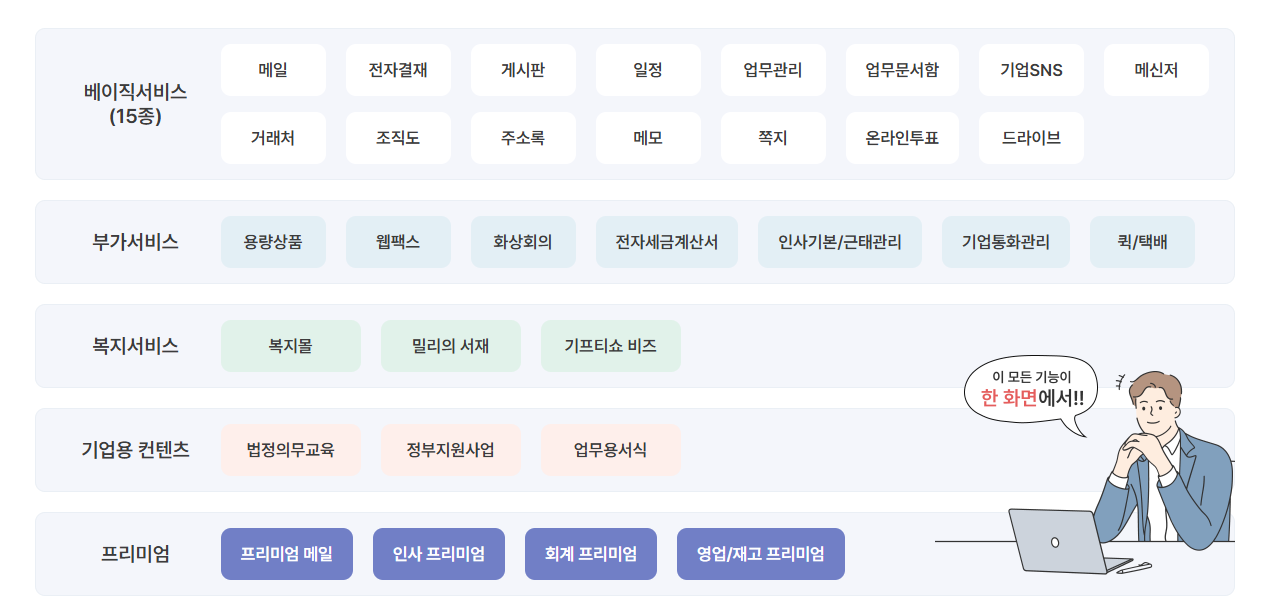Image resolution: width=1262 pixels, height=613 pixels.
Task: Open the 복지몰 welfare service
Action: [290, 346]
